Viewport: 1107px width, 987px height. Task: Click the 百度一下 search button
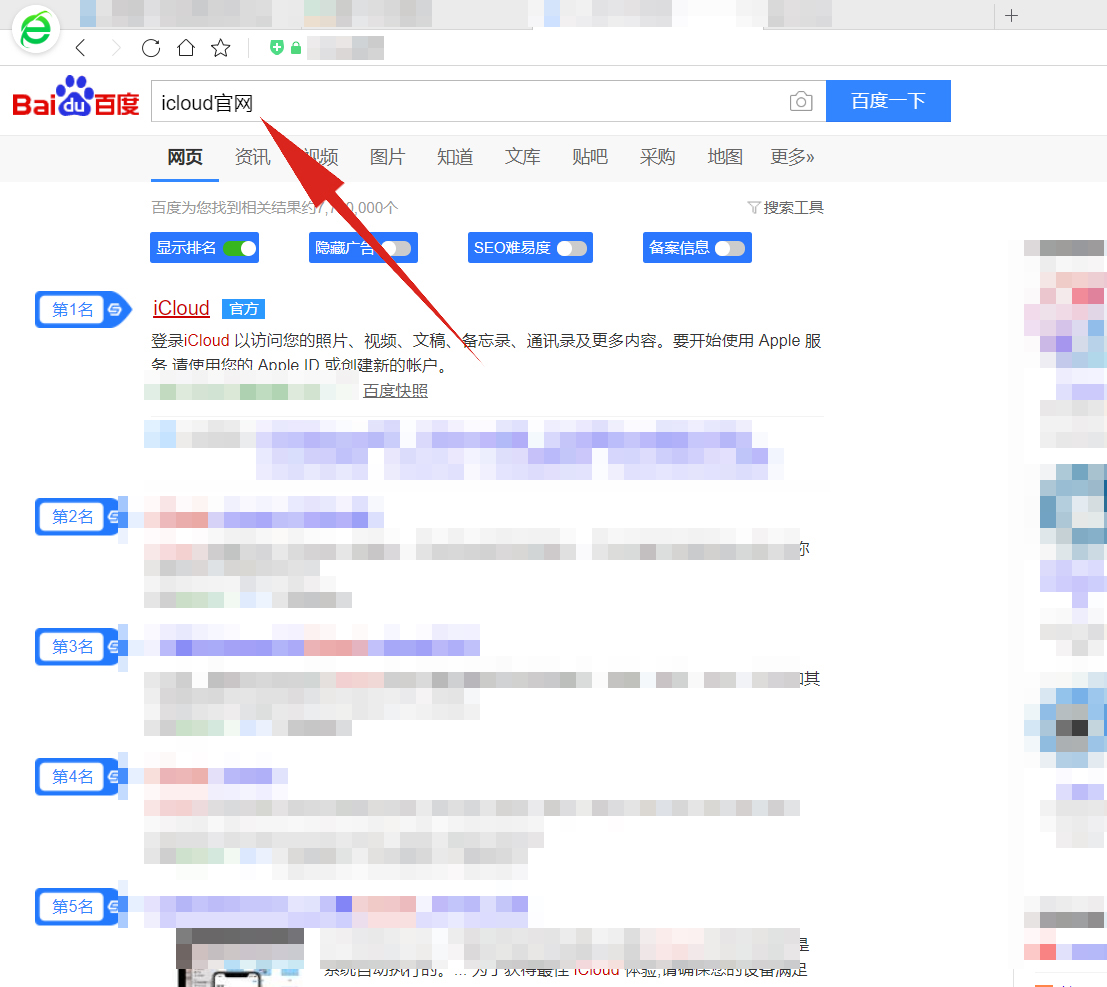coord(888,101)
